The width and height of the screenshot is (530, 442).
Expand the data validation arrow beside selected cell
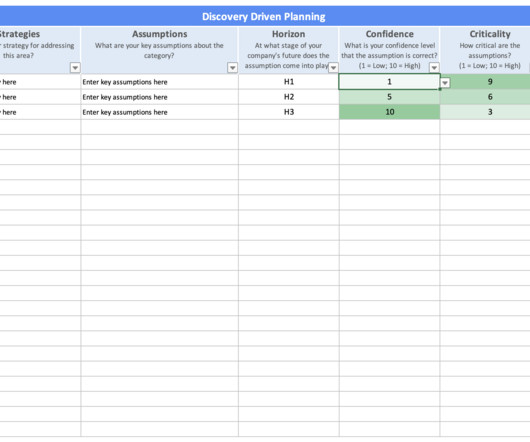(445, 82)
